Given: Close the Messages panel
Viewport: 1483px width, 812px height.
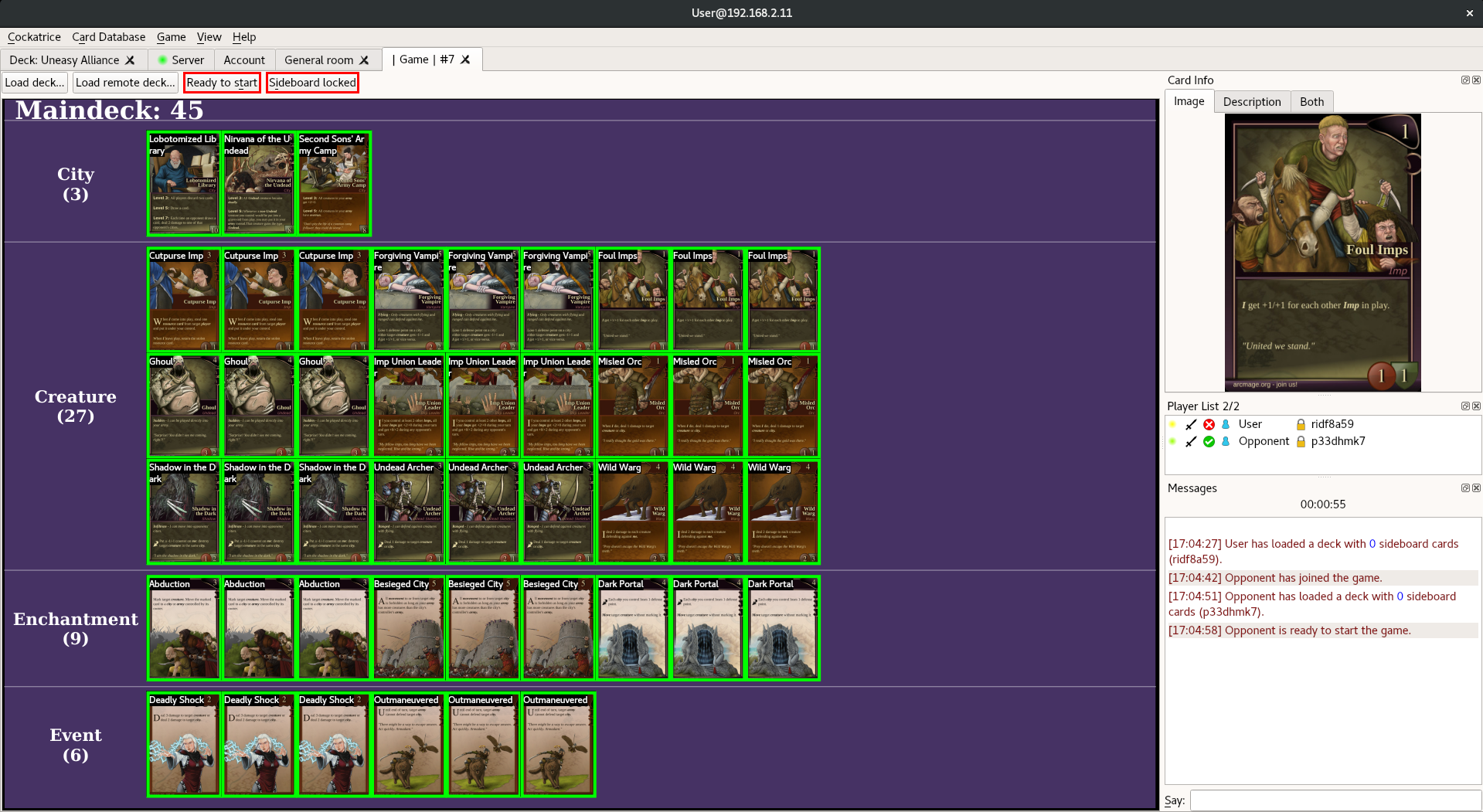Looking at the screenshot, I should point(1476,488).
